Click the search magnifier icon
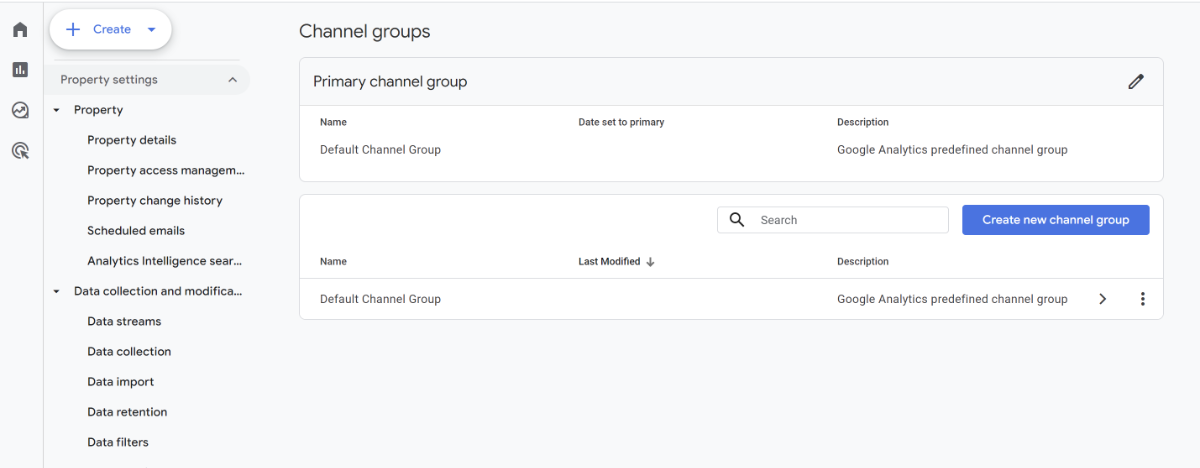The image size is (1200, 468). coord(737,220)
